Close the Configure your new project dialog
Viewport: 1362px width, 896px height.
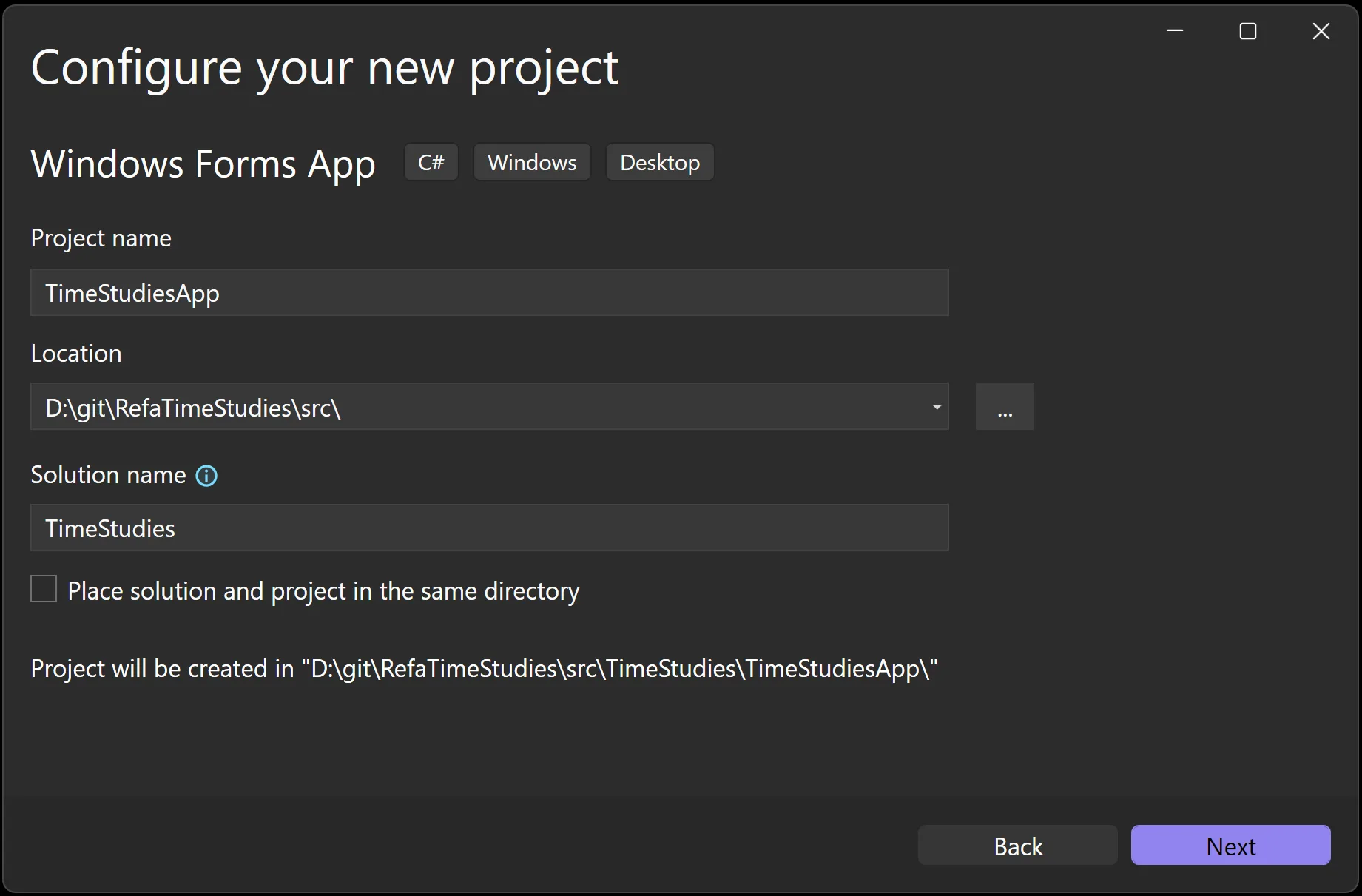(x=1321, y=30)
